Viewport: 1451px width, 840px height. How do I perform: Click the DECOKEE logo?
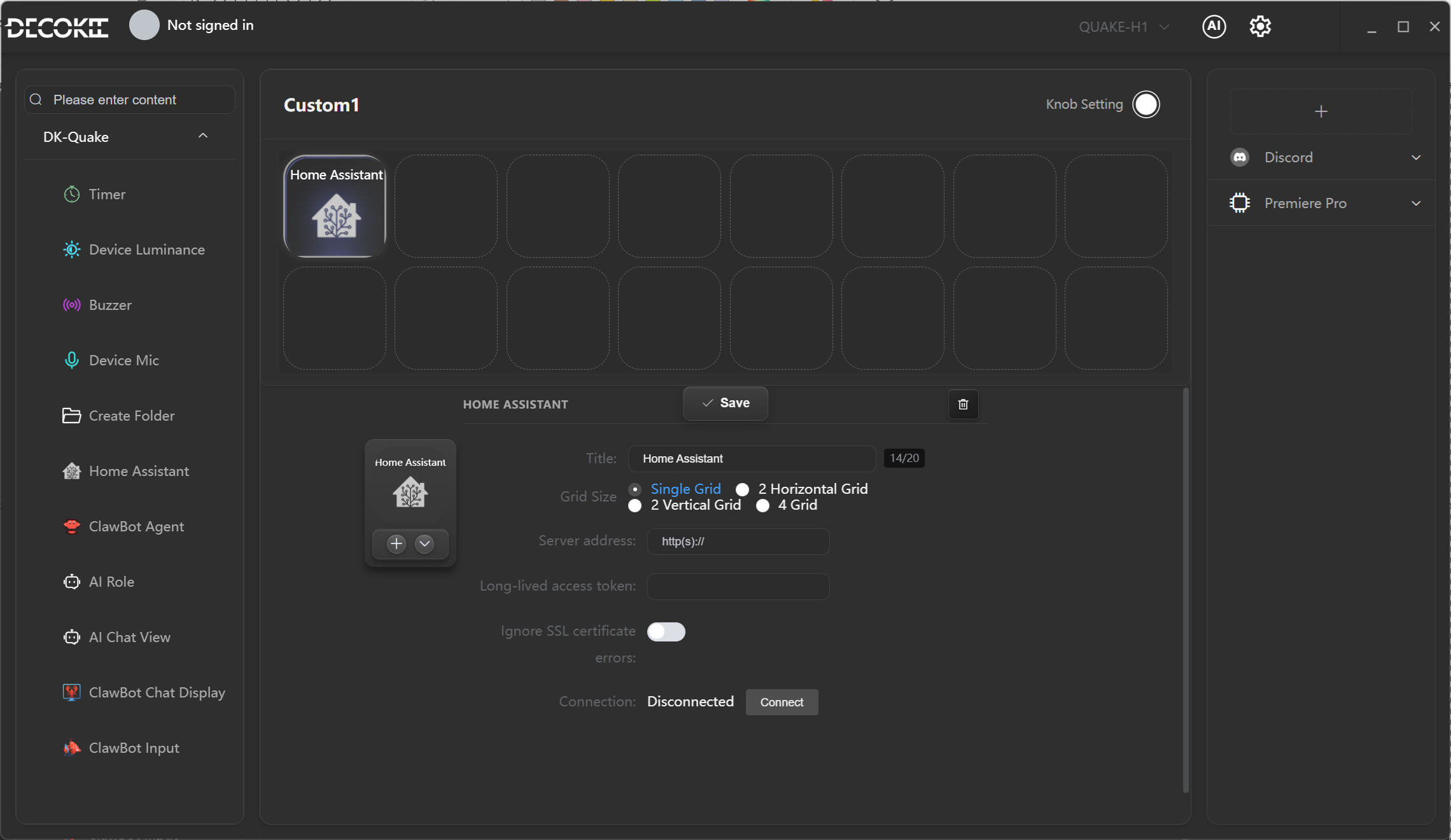pyautogui.click(x=57, y=27)
